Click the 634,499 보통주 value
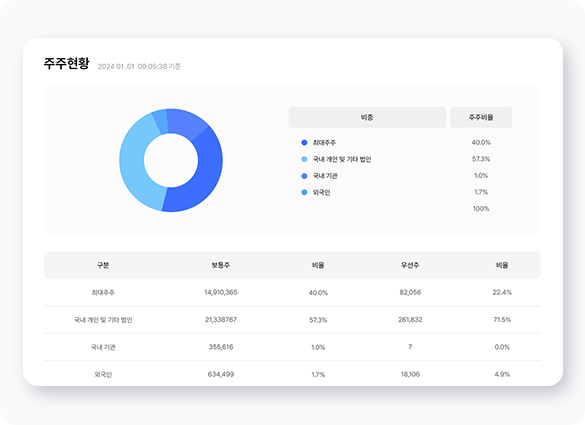This screenshot has height=425, width=585. tap(220, 374)
